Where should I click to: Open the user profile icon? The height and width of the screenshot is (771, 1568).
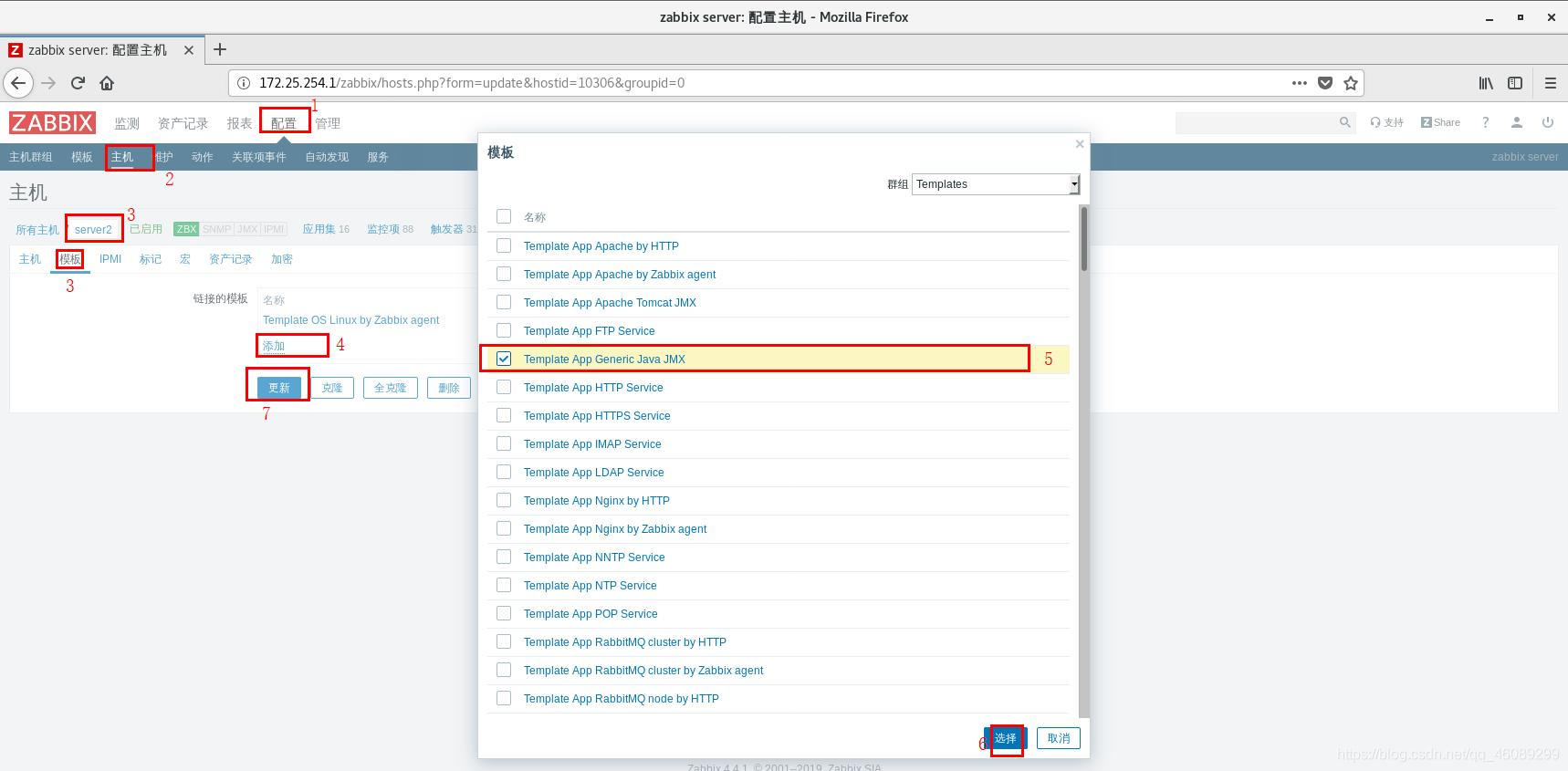(1516, 122)
